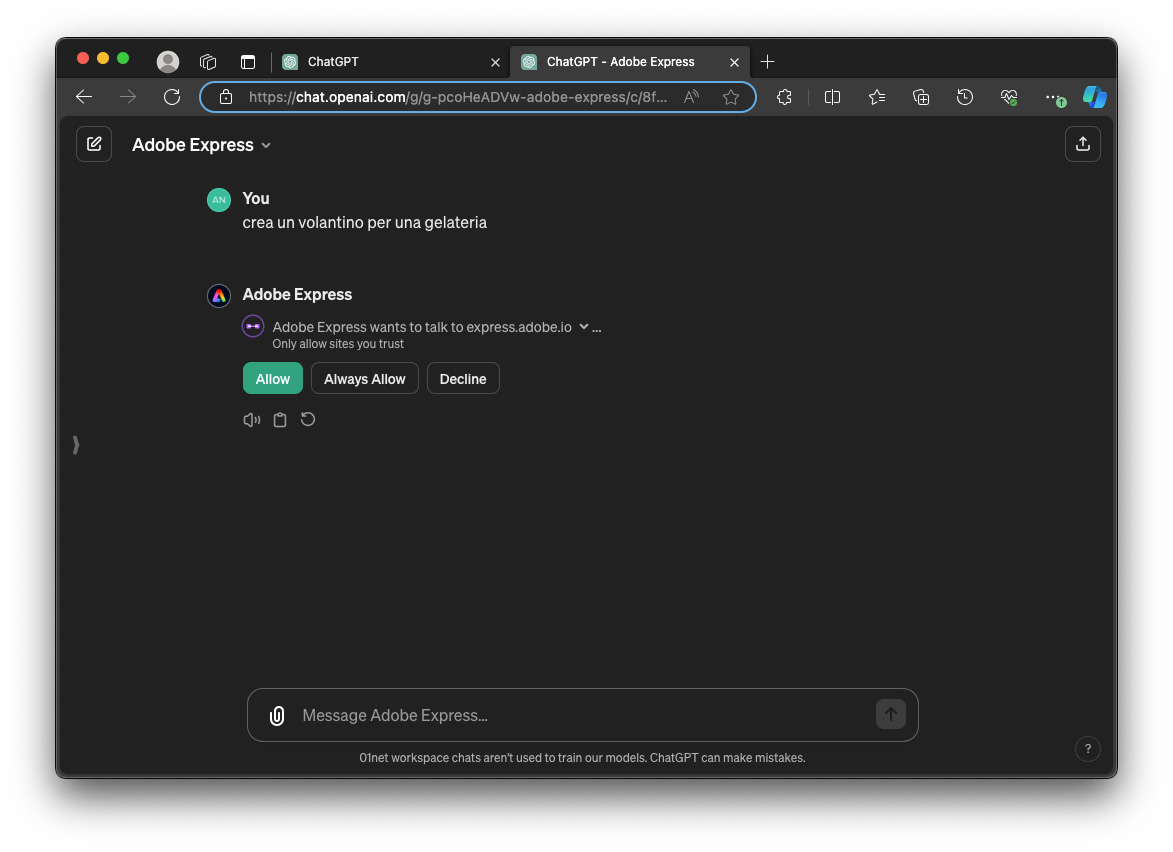Go back to the previous page

[84, 97]
